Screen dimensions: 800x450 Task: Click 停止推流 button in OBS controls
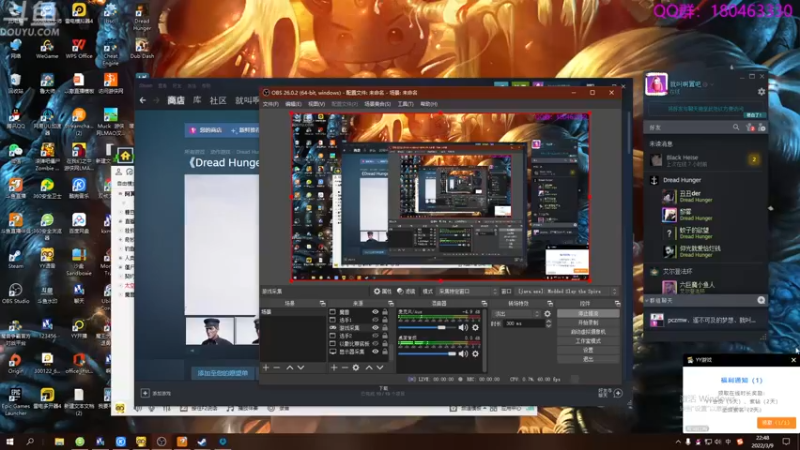[x=588, y=314]
